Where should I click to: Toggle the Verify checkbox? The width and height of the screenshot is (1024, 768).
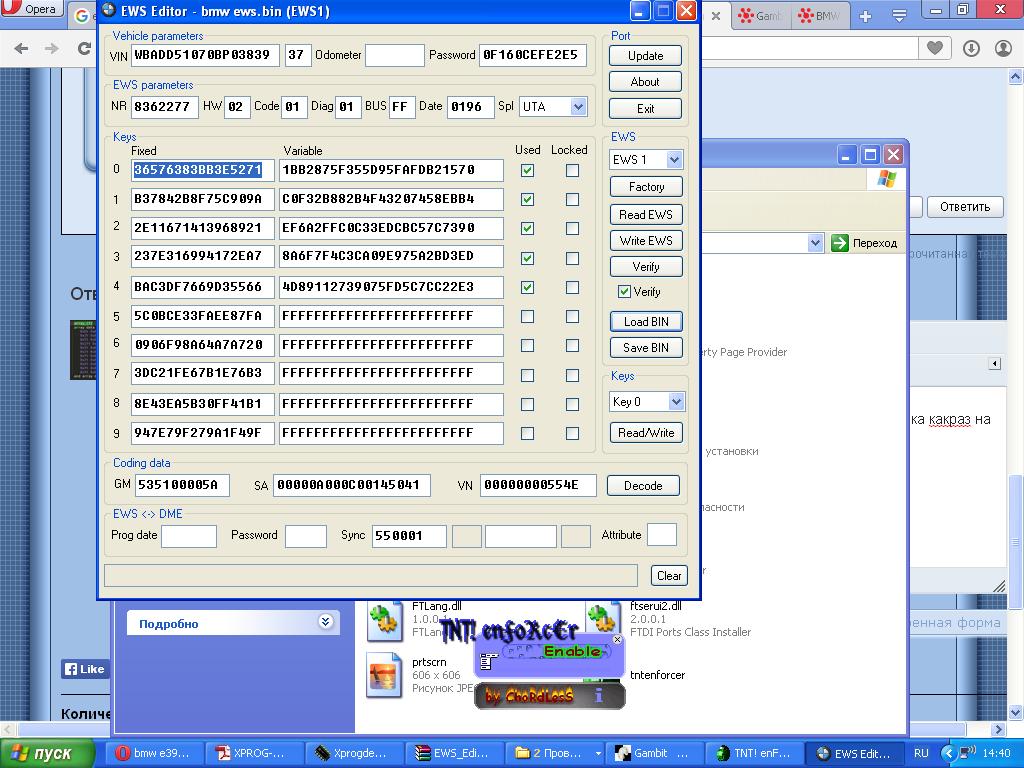point(624,292)
